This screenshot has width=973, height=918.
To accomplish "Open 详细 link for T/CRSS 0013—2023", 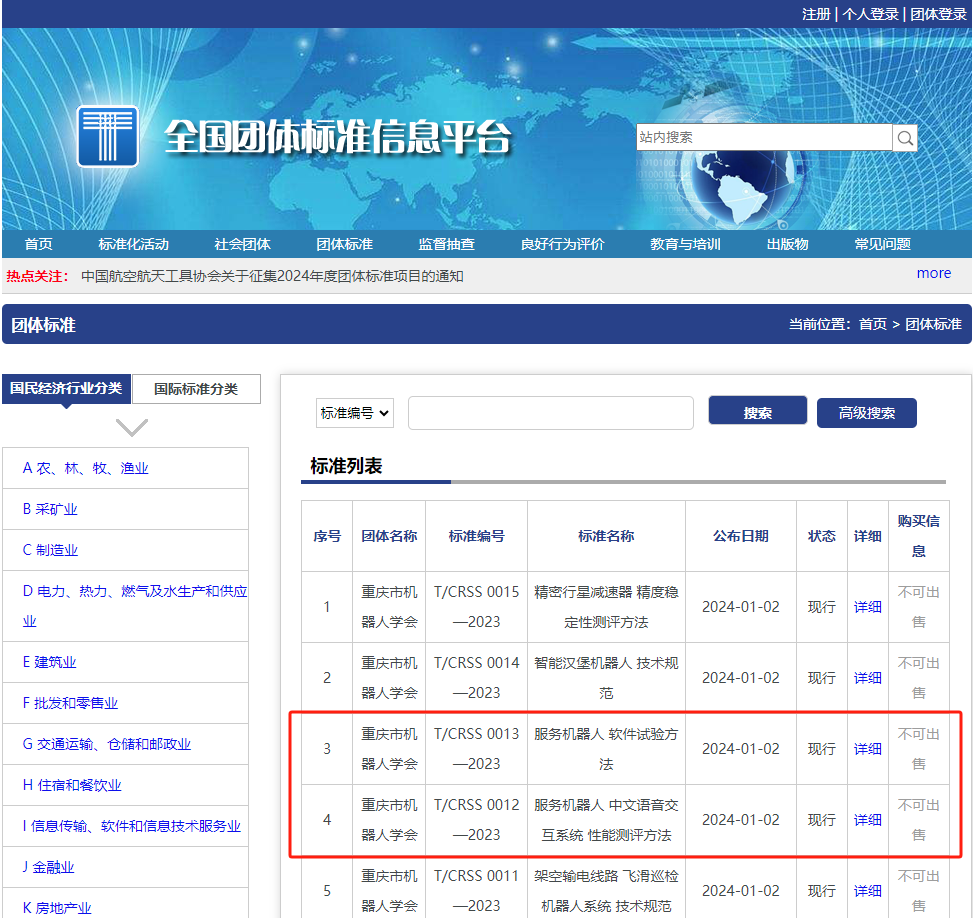I will 867,749.
